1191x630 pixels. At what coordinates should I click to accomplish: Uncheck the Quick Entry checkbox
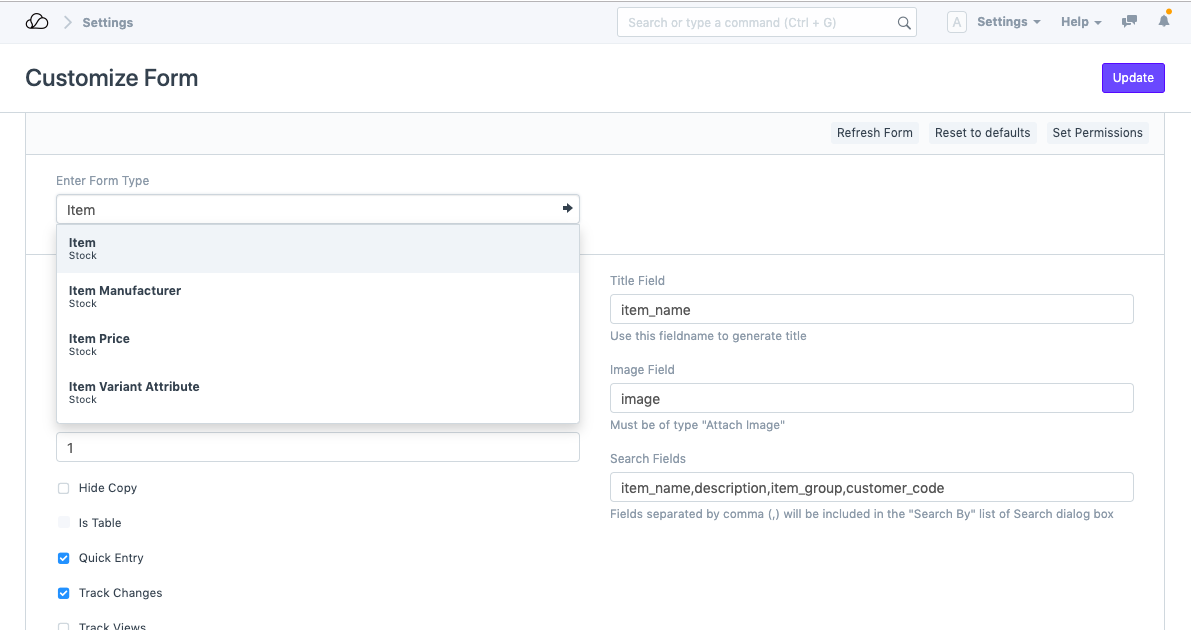64,558
